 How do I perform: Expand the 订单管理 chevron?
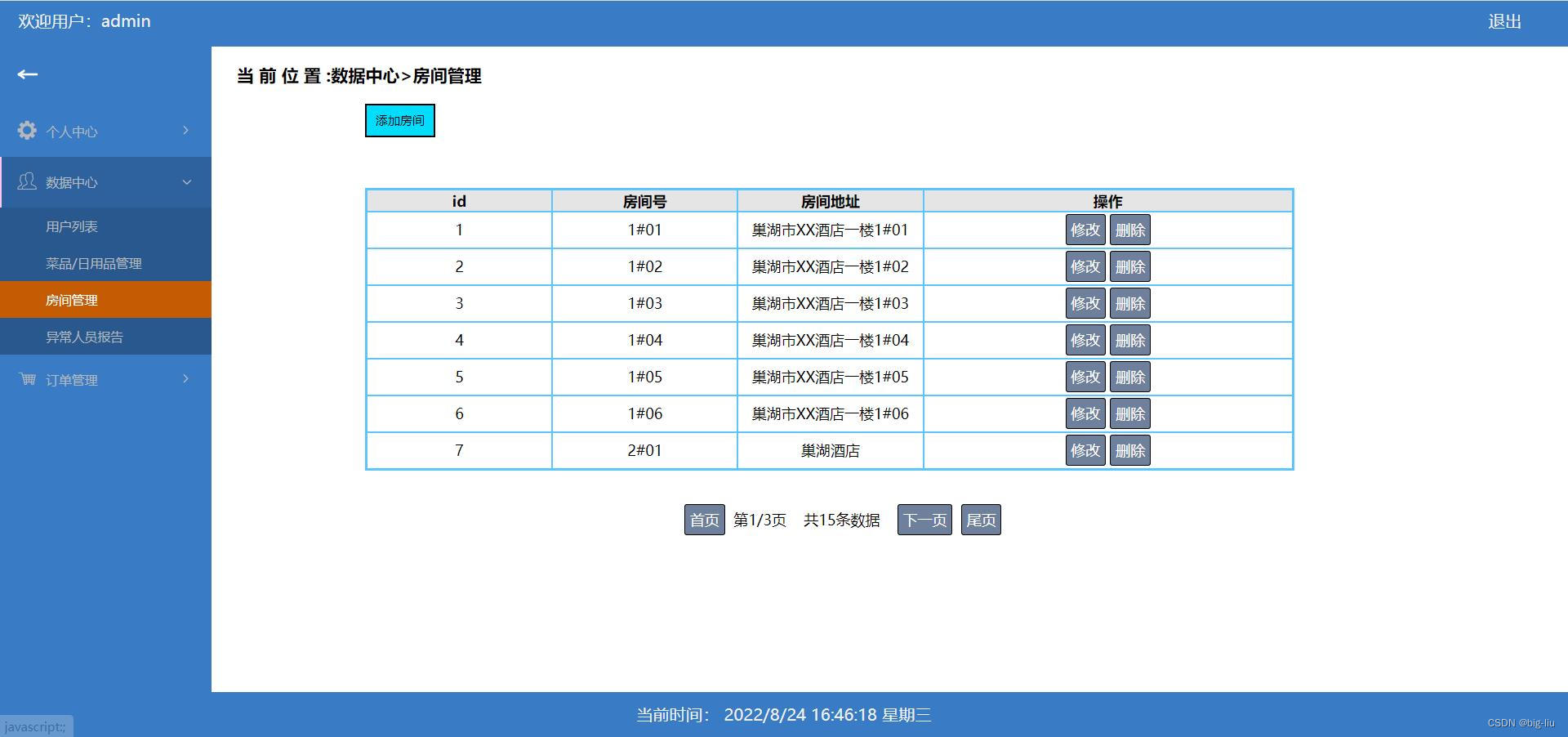click(x=186, y=379)
